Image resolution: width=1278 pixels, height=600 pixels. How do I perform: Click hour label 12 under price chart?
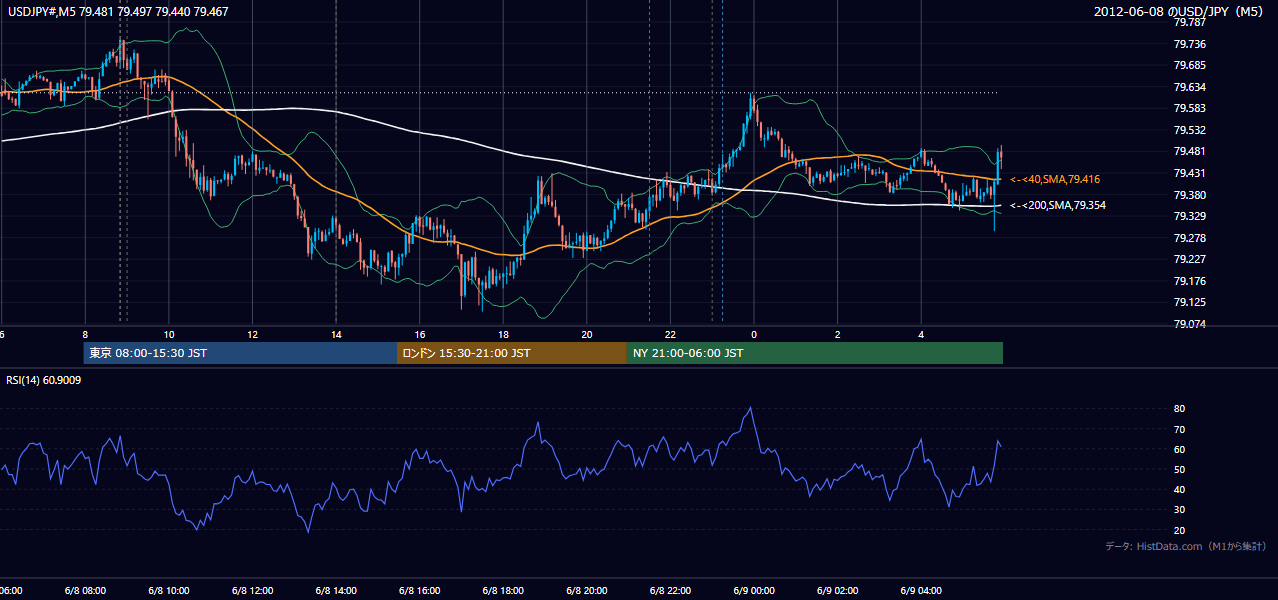point(253,334)
